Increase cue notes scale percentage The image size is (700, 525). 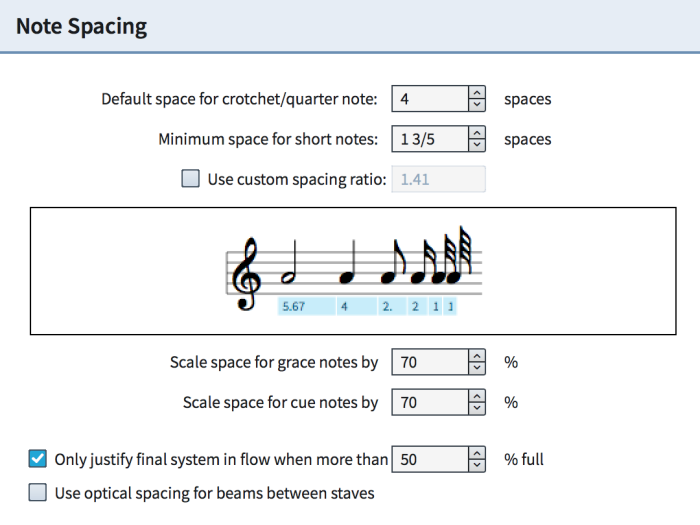coord(477,396)
